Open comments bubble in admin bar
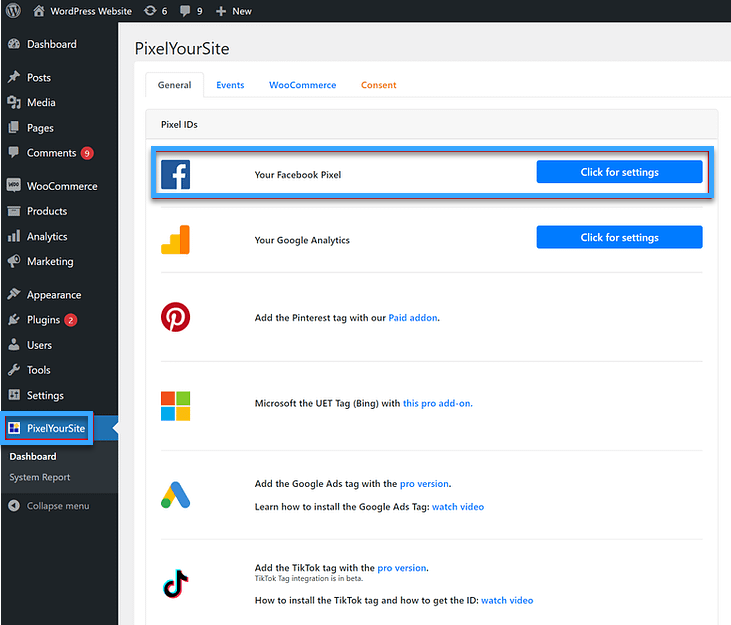This screenshot has height=625, width=731. (x=191, y=11)
